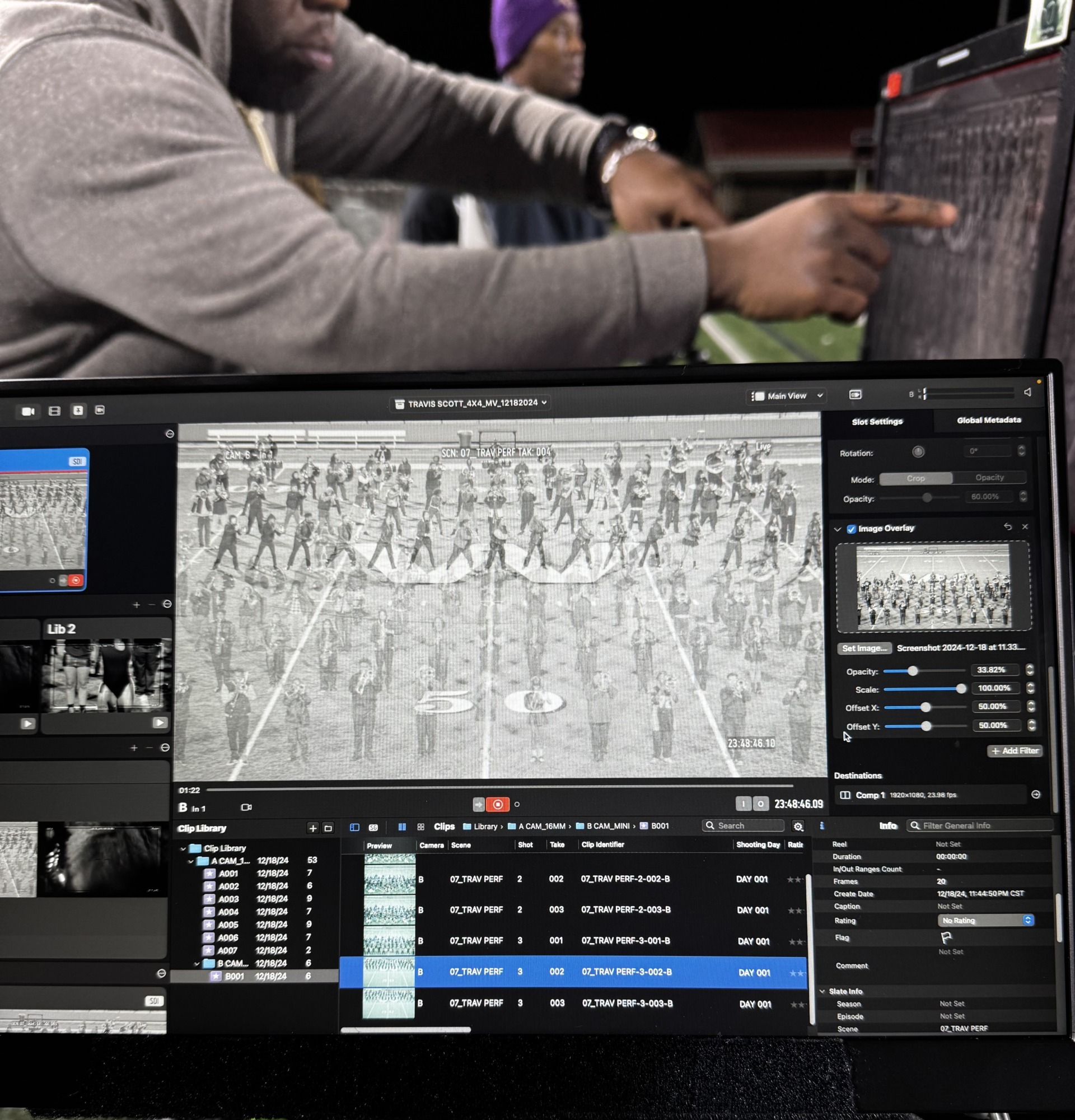Uncheck the Image Overlay checkbox

click(851, 529)
